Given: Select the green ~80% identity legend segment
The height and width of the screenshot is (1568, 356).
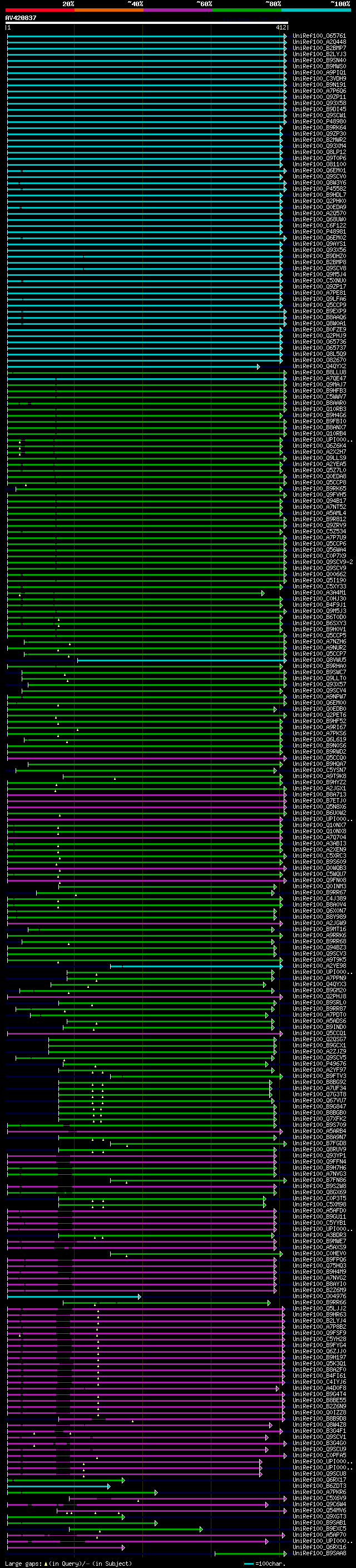Looking at the screenshot, I should coord(247,10).
